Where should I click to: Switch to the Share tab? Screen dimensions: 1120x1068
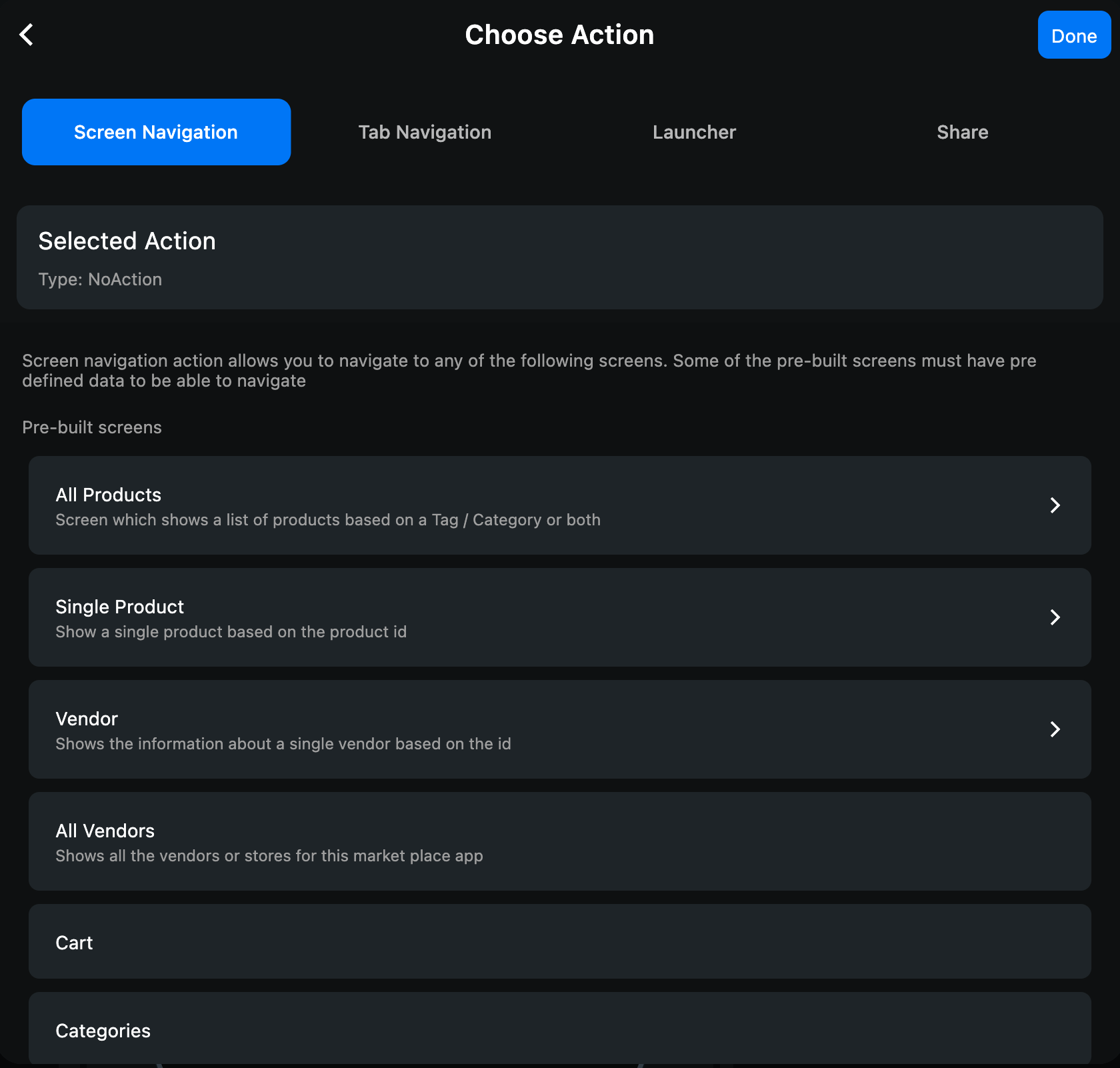point(962,132)
